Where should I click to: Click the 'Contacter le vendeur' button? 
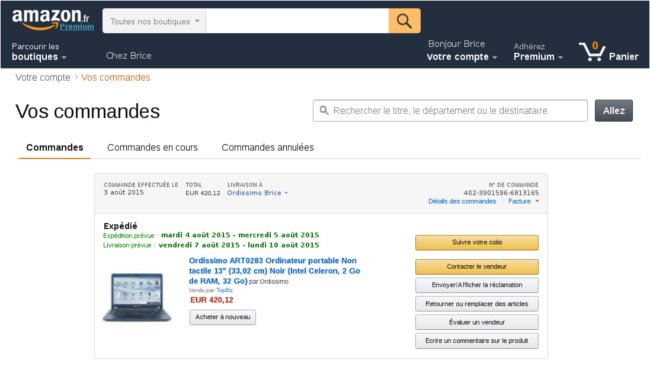click(477, 267)
